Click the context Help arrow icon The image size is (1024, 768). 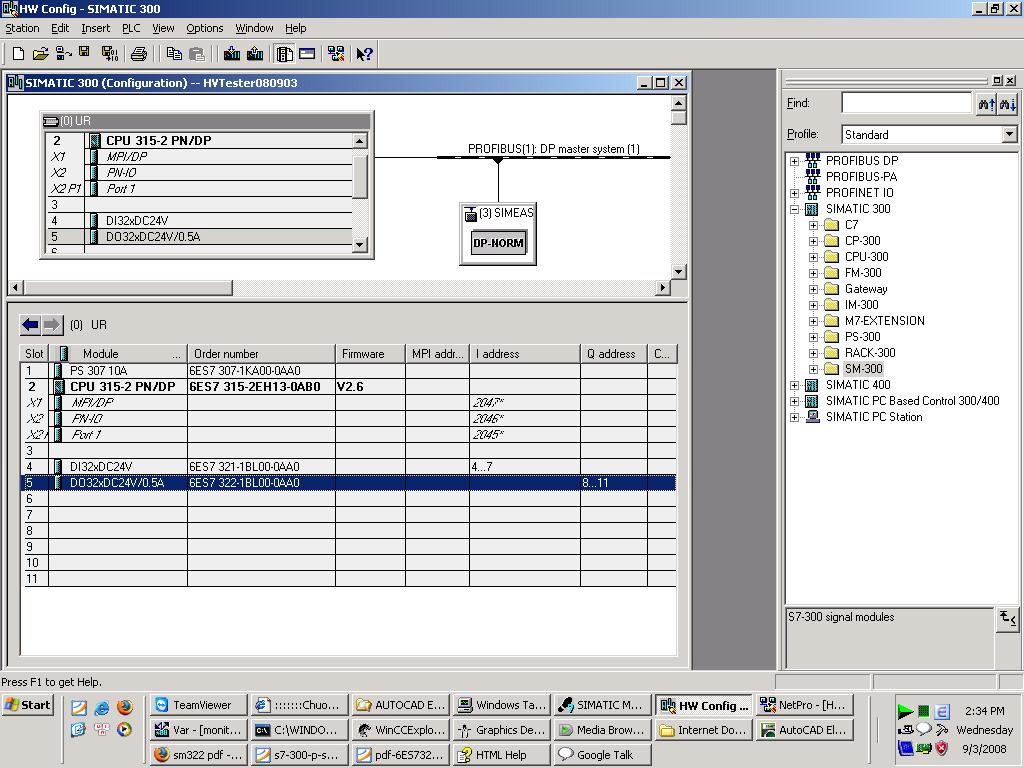365,54
